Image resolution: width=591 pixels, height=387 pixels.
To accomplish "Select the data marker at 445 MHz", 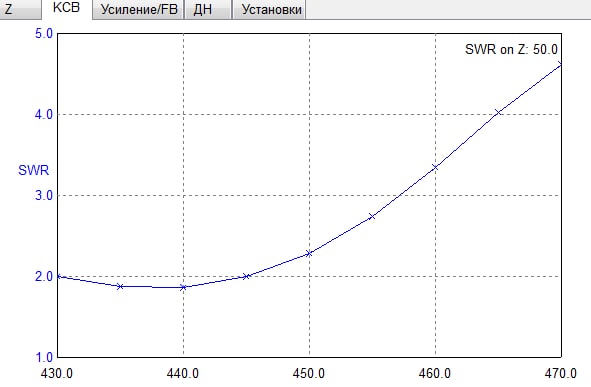I will [246, 276].
